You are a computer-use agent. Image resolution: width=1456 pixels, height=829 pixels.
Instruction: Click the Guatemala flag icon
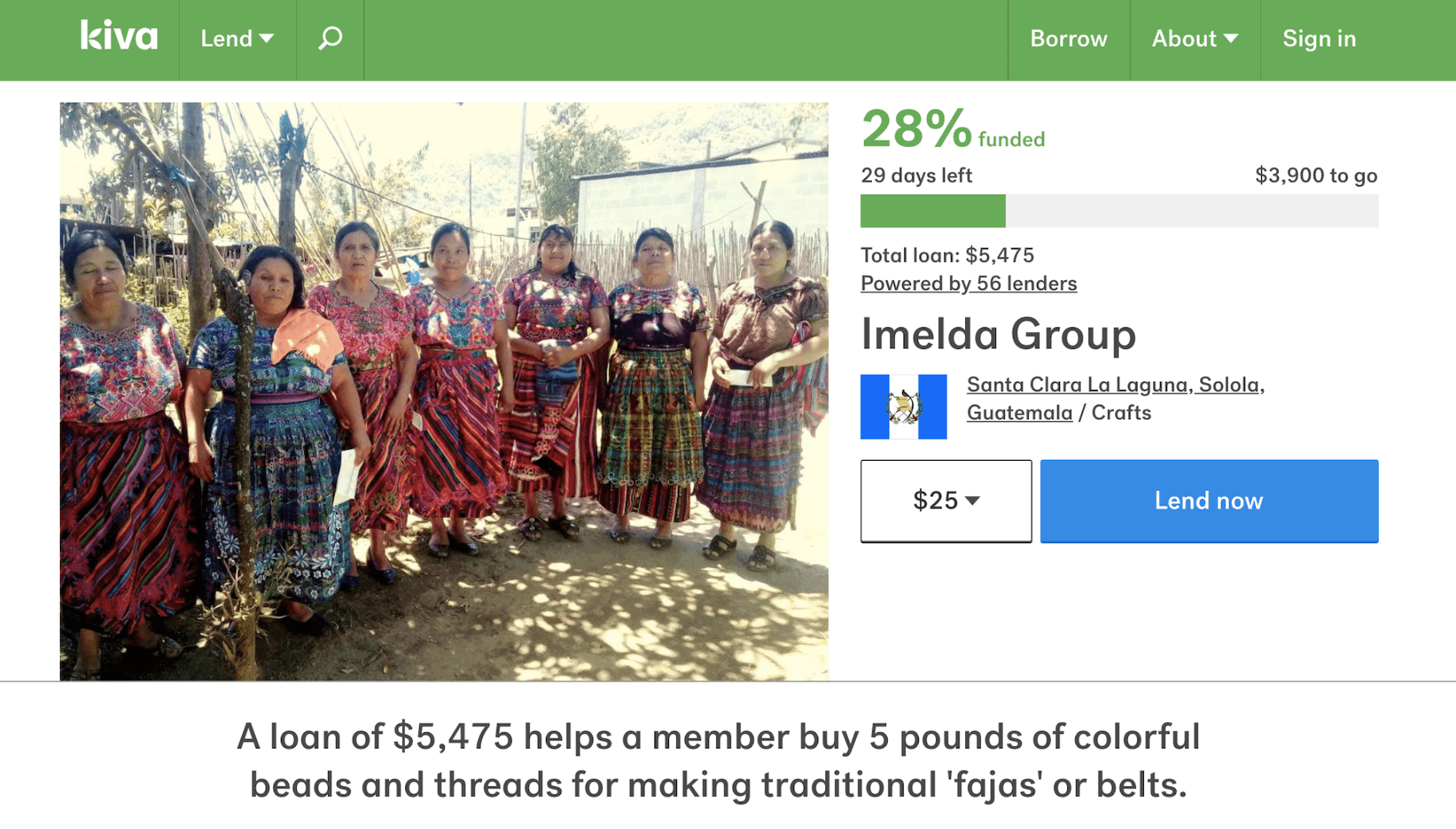pyautogui.click(x=903, y=405)
